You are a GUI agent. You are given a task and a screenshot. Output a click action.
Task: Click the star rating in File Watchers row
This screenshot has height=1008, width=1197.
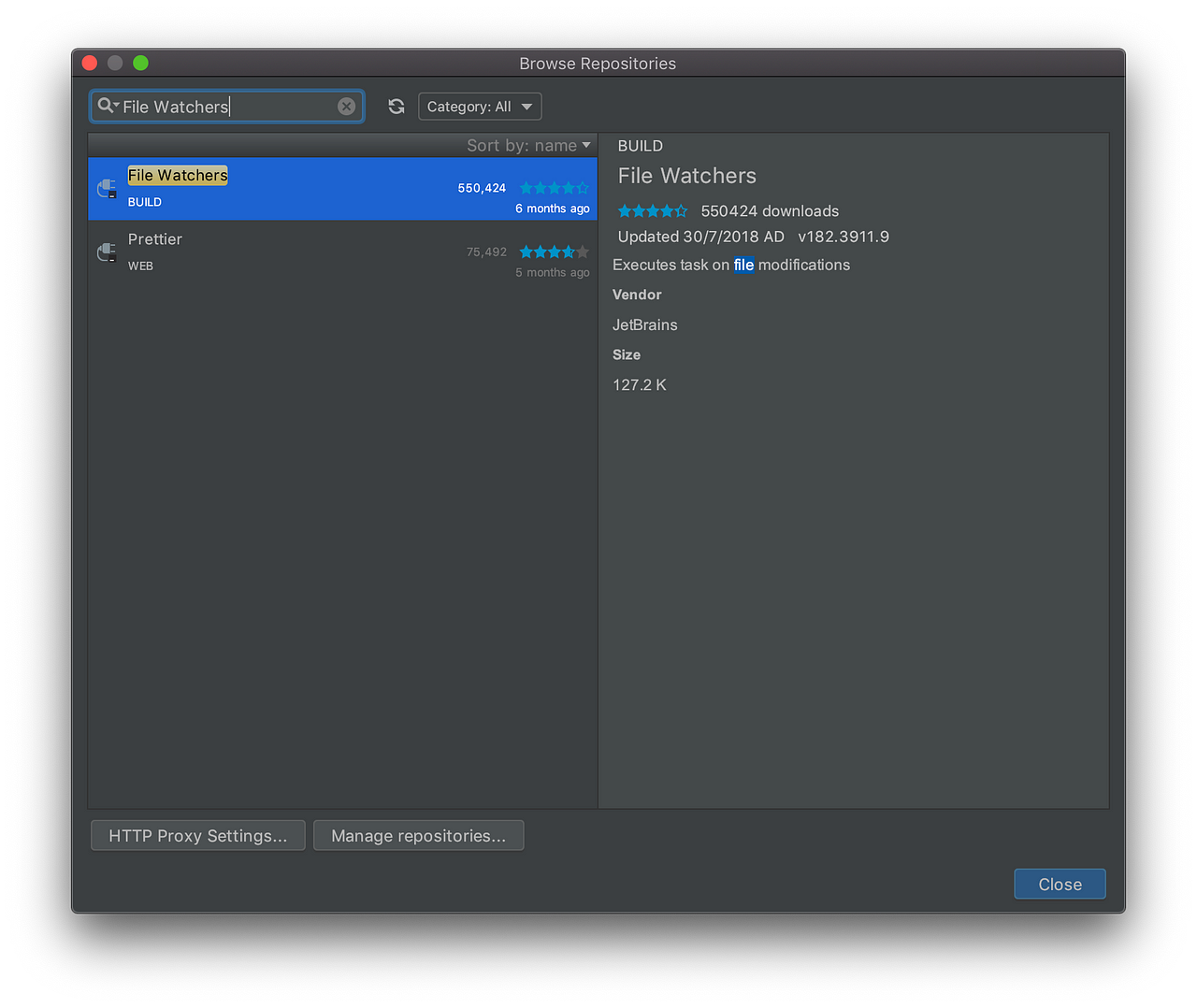[x=555, y=188]
